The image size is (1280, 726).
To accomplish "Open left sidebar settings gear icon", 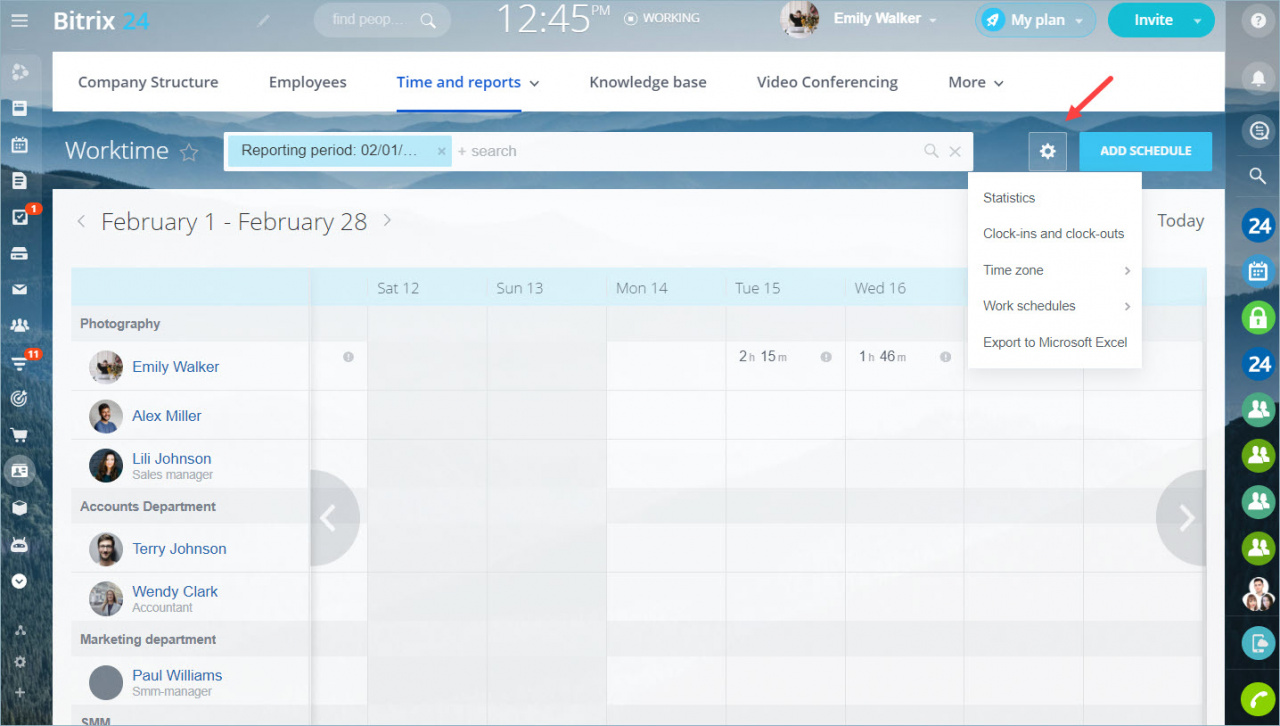I will pyautogui.click(x=19, y=662).
